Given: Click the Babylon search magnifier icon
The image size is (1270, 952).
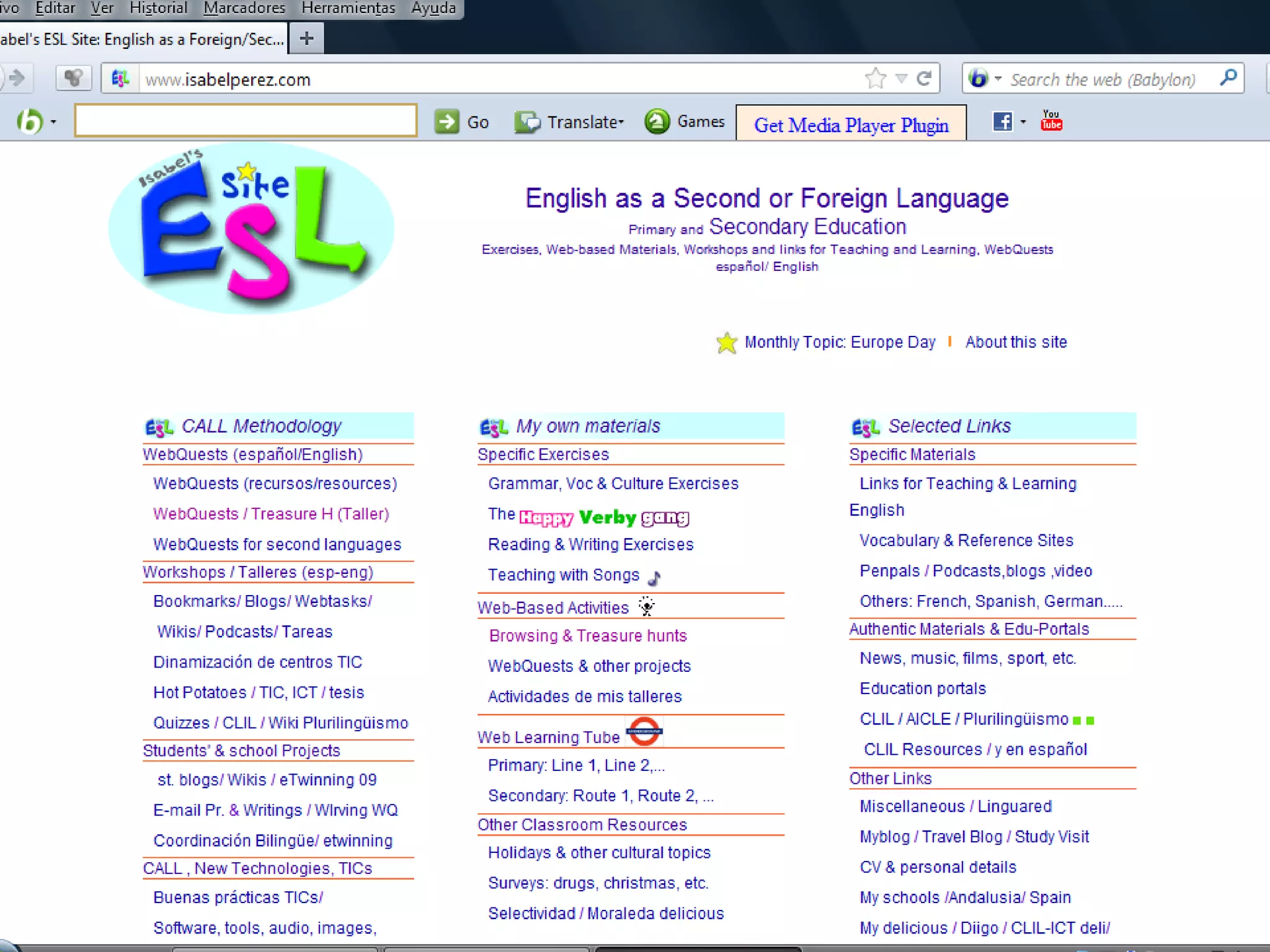Looking at the screenshot, I should [x=1228, y=78].
